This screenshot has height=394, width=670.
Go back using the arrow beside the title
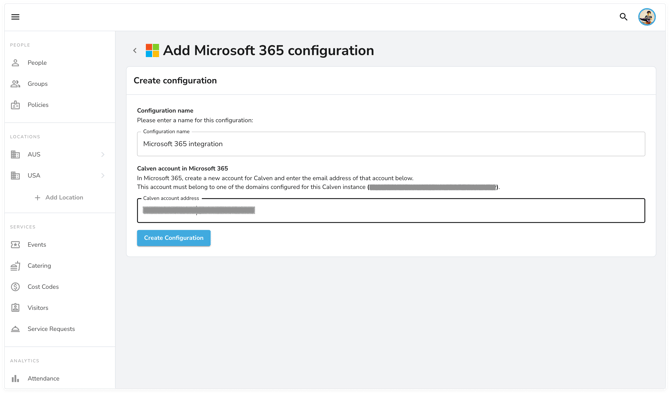point(135,50)
